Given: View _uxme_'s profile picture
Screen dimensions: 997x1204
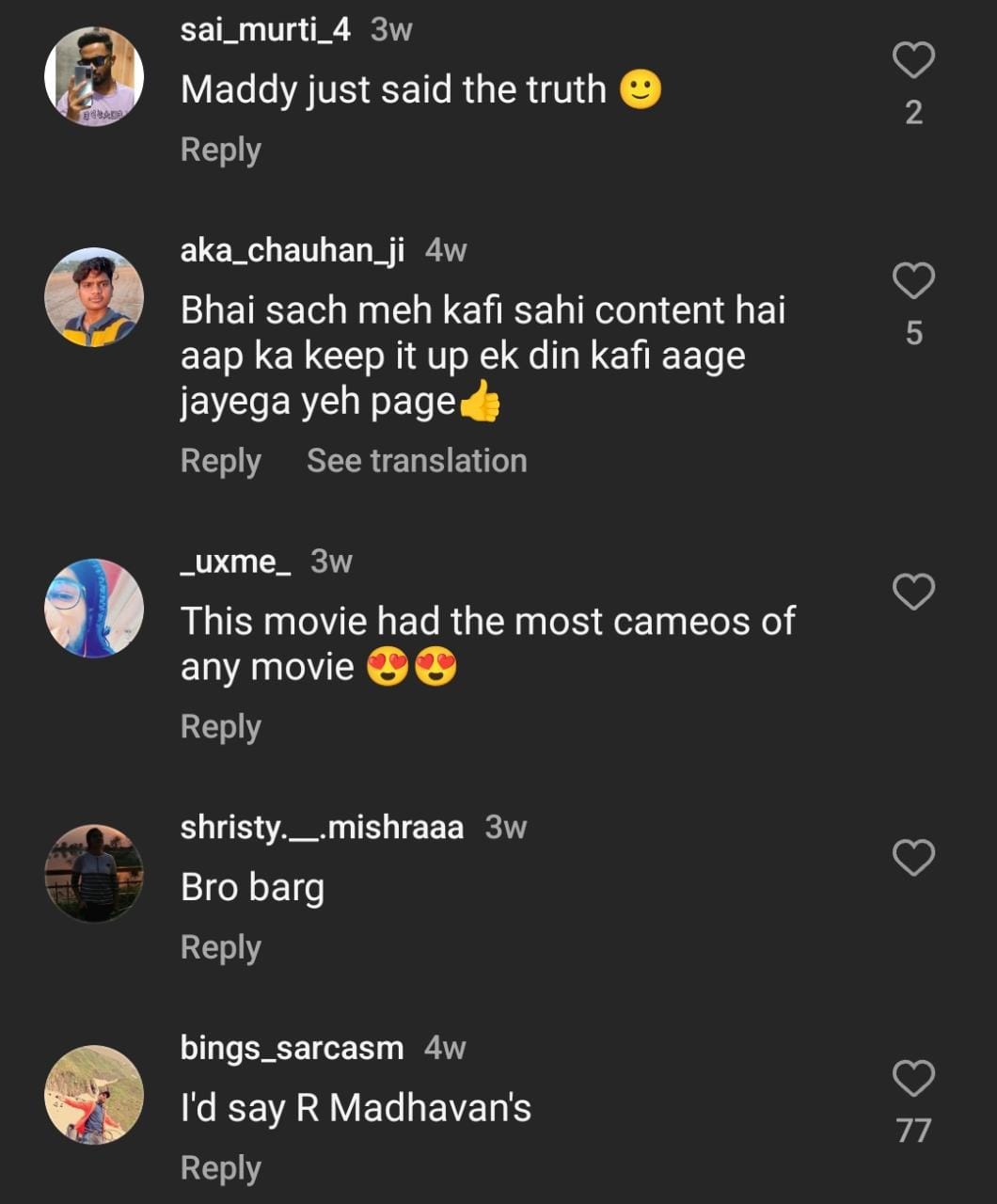Looking at the screenshot, I should tap(94, 608).
